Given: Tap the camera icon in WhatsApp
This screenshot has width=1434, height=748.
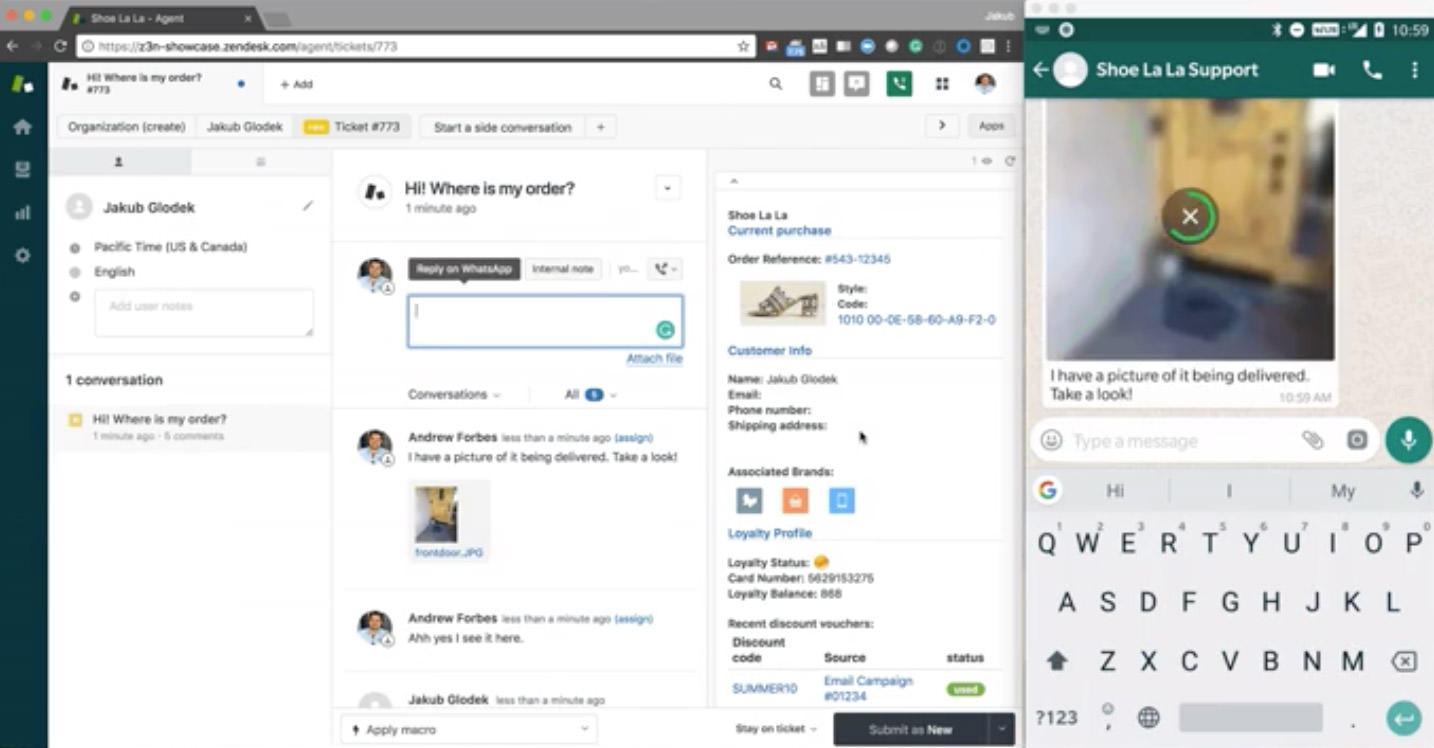Looking at the screenshot, I should pos(1357,440).
